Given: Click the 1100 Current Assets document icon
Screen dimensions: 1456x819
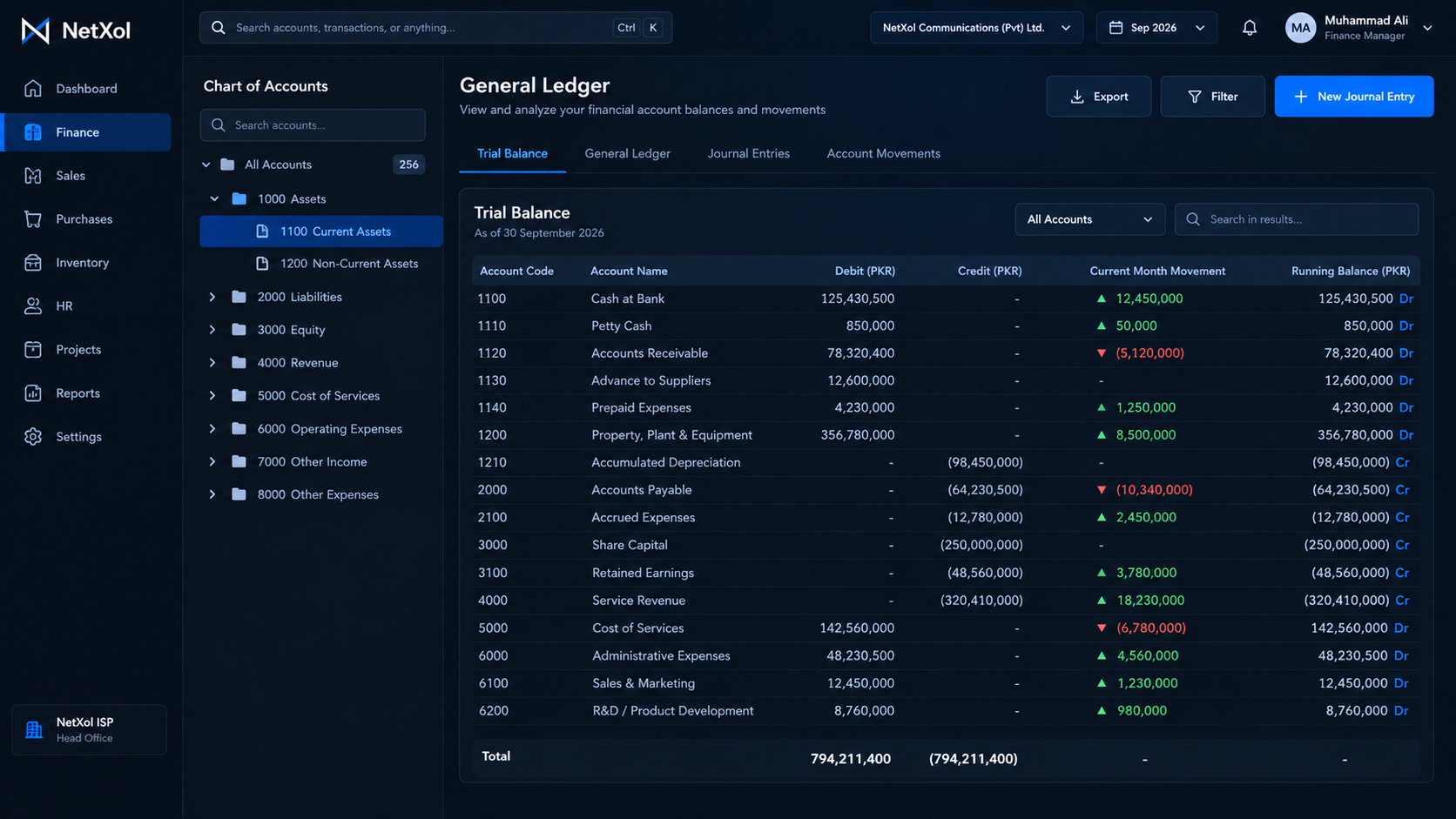Looking at the screenshot, I should (262, 232).
